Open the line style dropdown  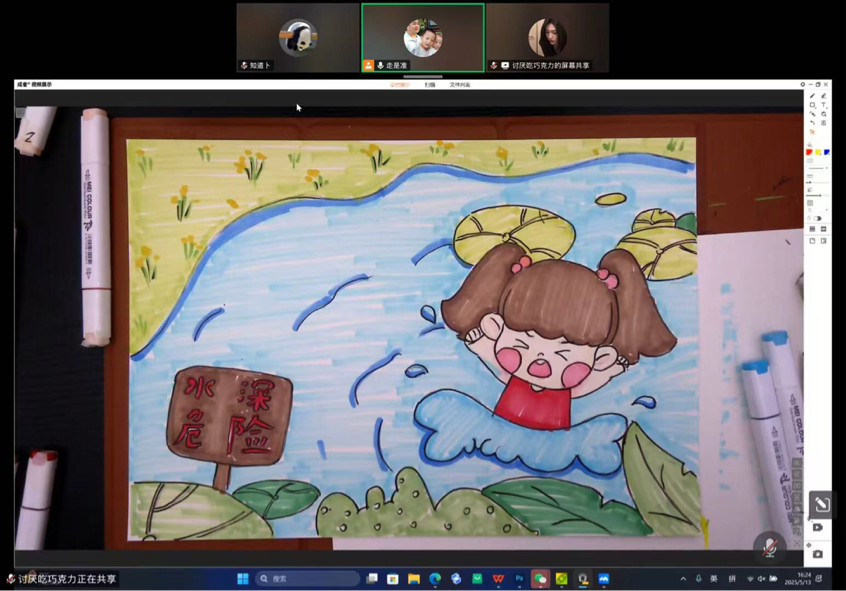(817, 169)
